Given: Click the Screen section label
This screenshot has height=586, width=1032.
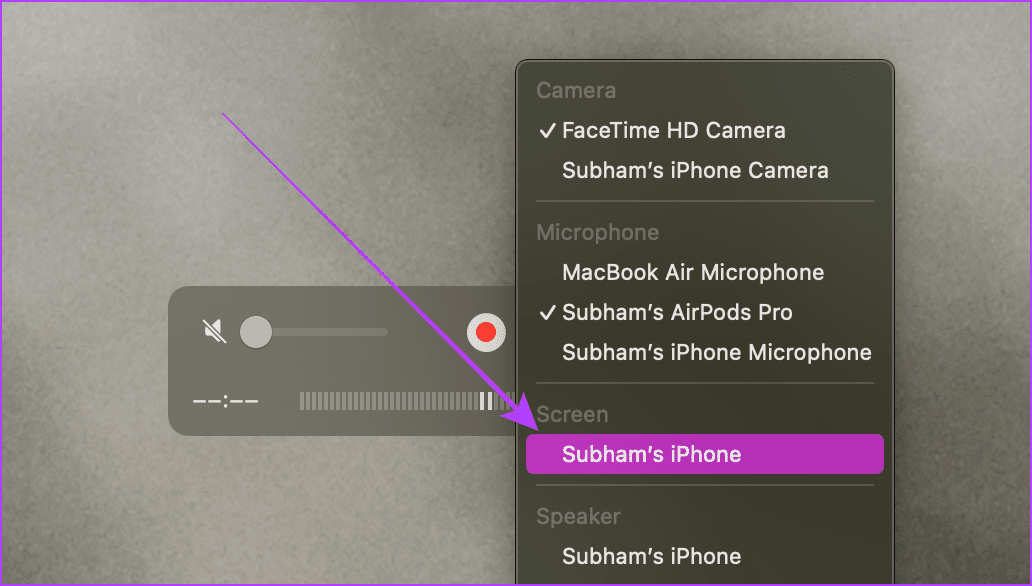Looking at the screenshot, I should click(573, 414).
